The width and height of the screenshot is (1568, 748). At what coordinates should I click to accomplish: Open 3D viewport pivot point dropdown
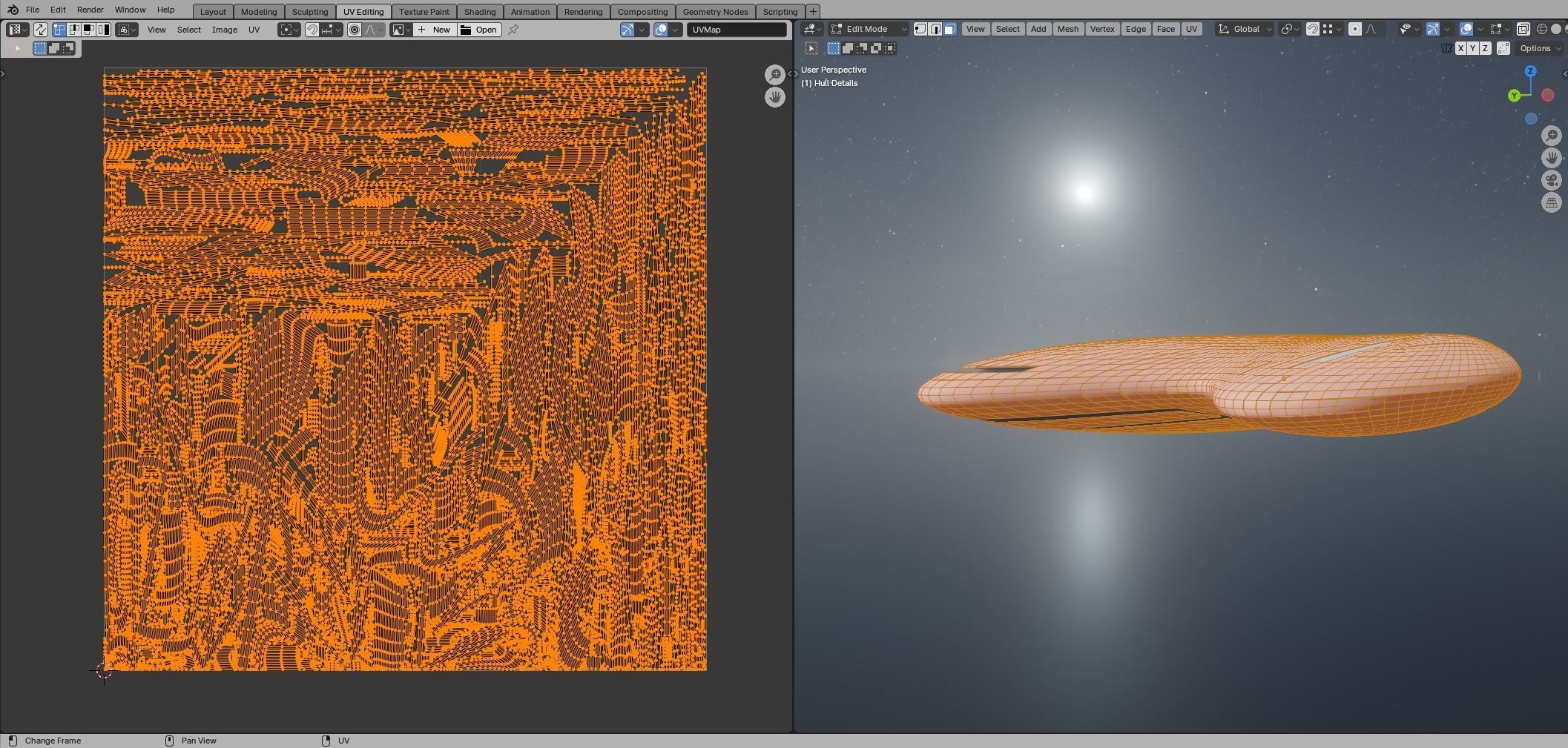[x=1291, y=29]
